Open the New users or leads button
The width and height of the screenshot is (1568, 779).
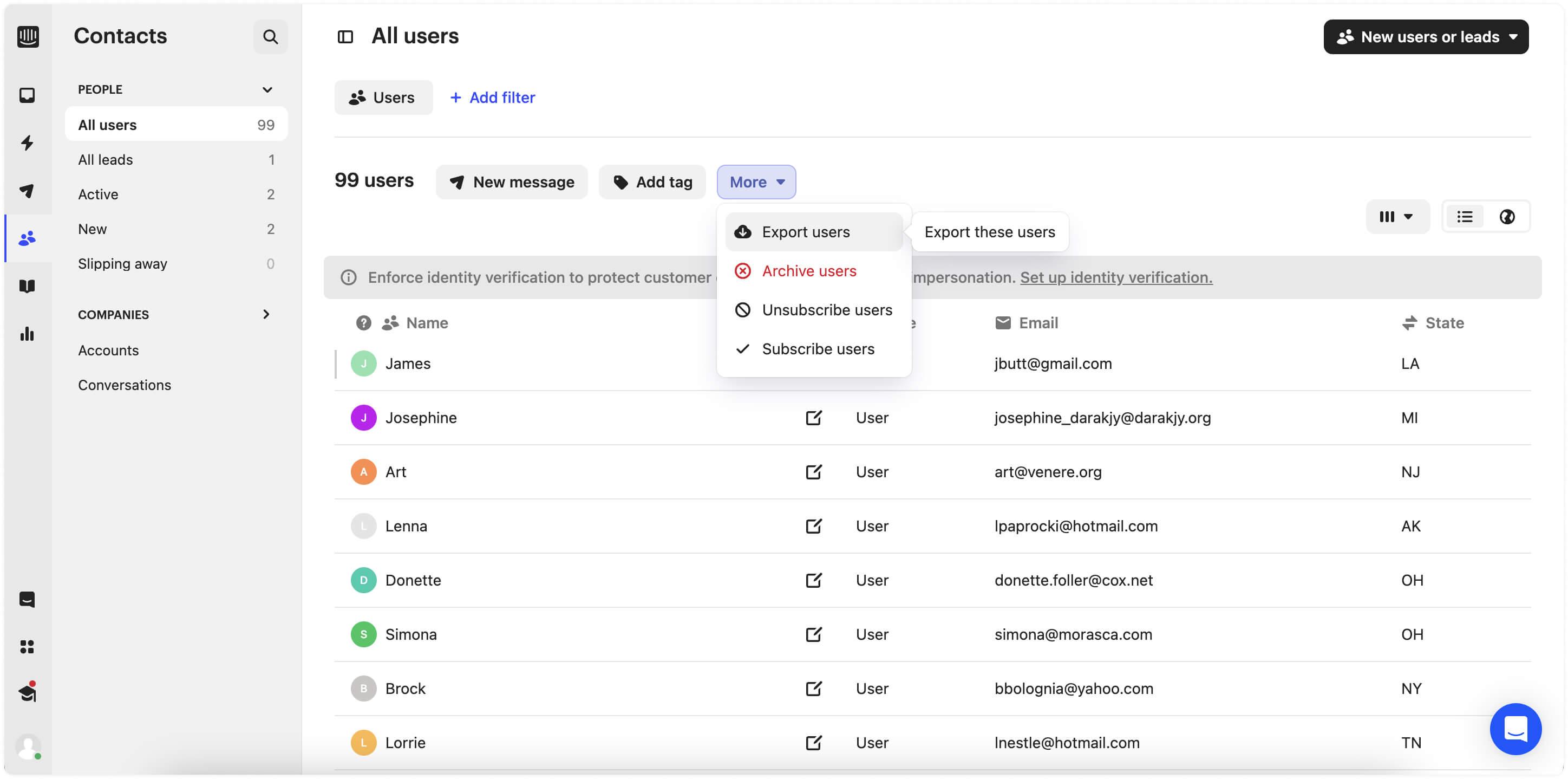[x=1426, y=37]
